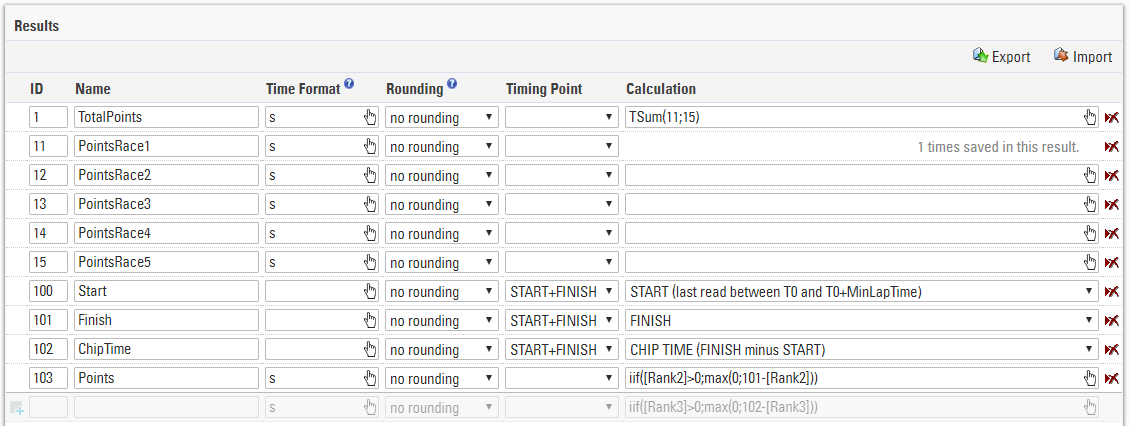Open the Calculation dropdown for ChipTime

click(x=861, y=350)
